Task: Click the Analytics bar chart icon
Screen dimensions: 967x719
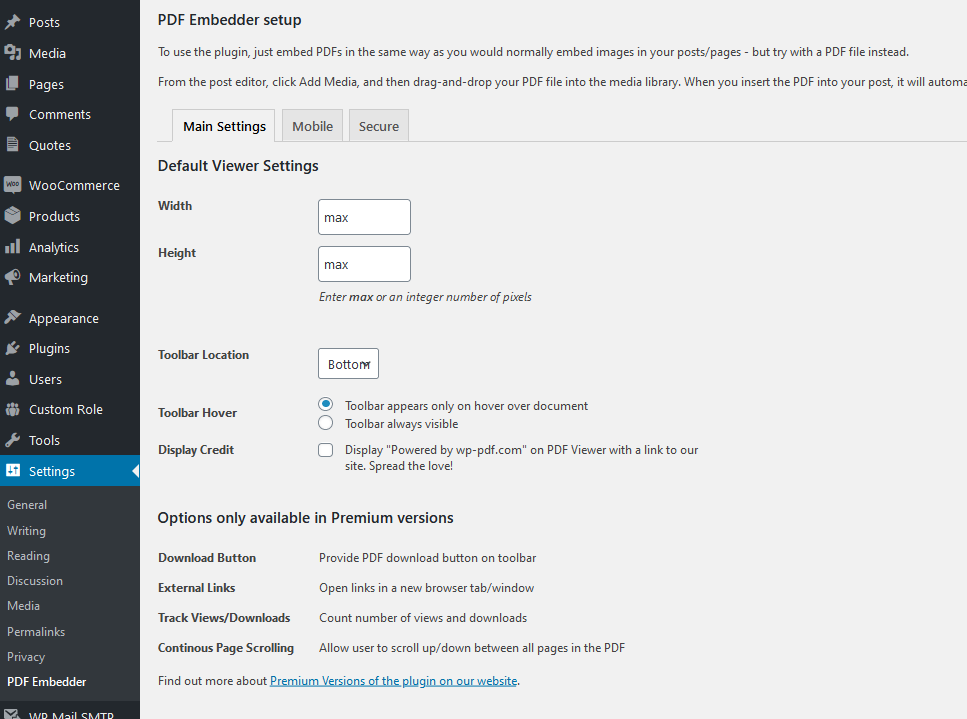Action: pos(12,247)
